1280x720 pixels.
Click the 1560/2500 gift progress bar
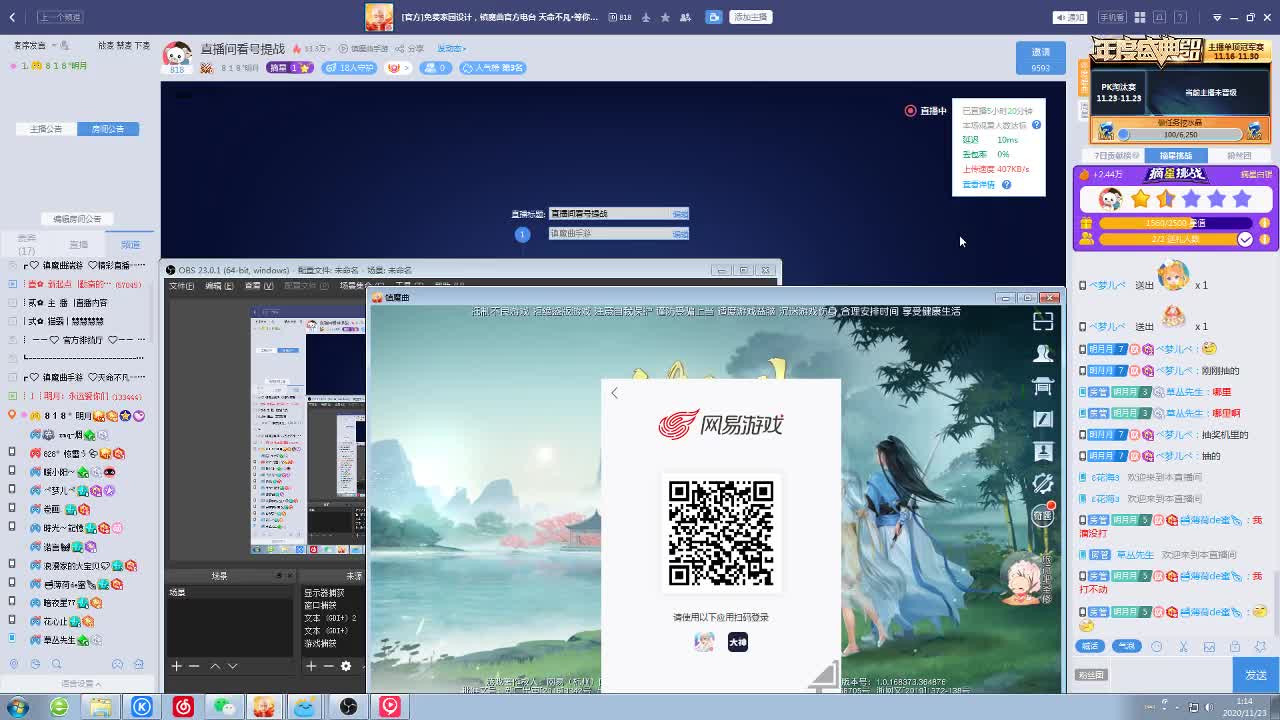[1176, 223]
